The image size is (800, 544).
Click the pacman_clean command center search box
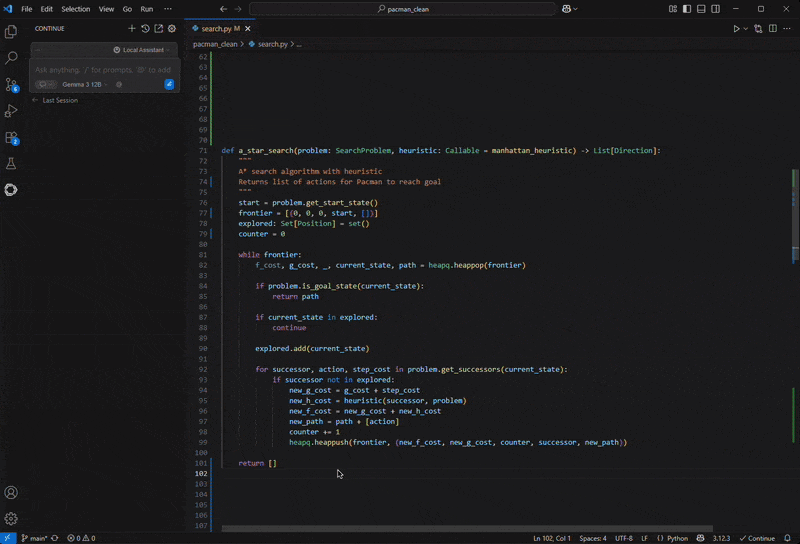coord(402,9)
